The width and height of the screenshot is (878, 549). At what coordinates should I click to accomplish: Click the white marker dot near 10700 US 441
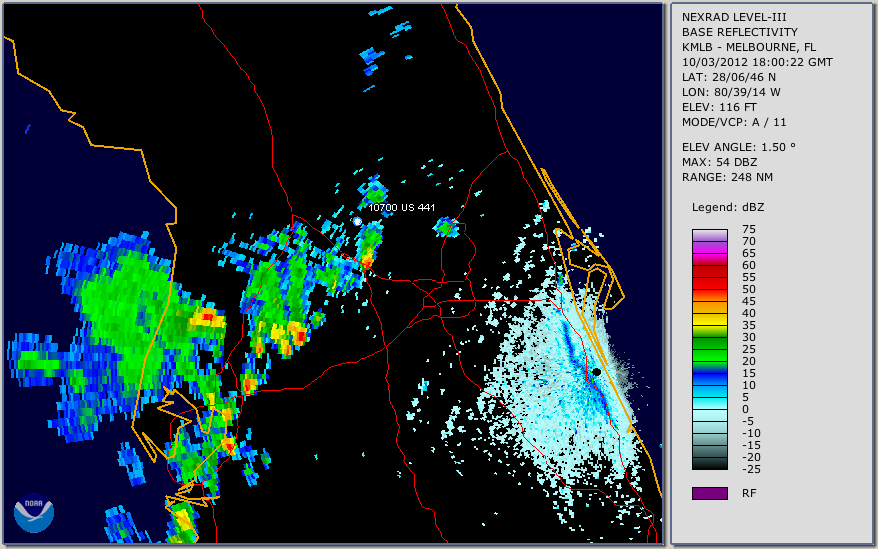(357, 222)
